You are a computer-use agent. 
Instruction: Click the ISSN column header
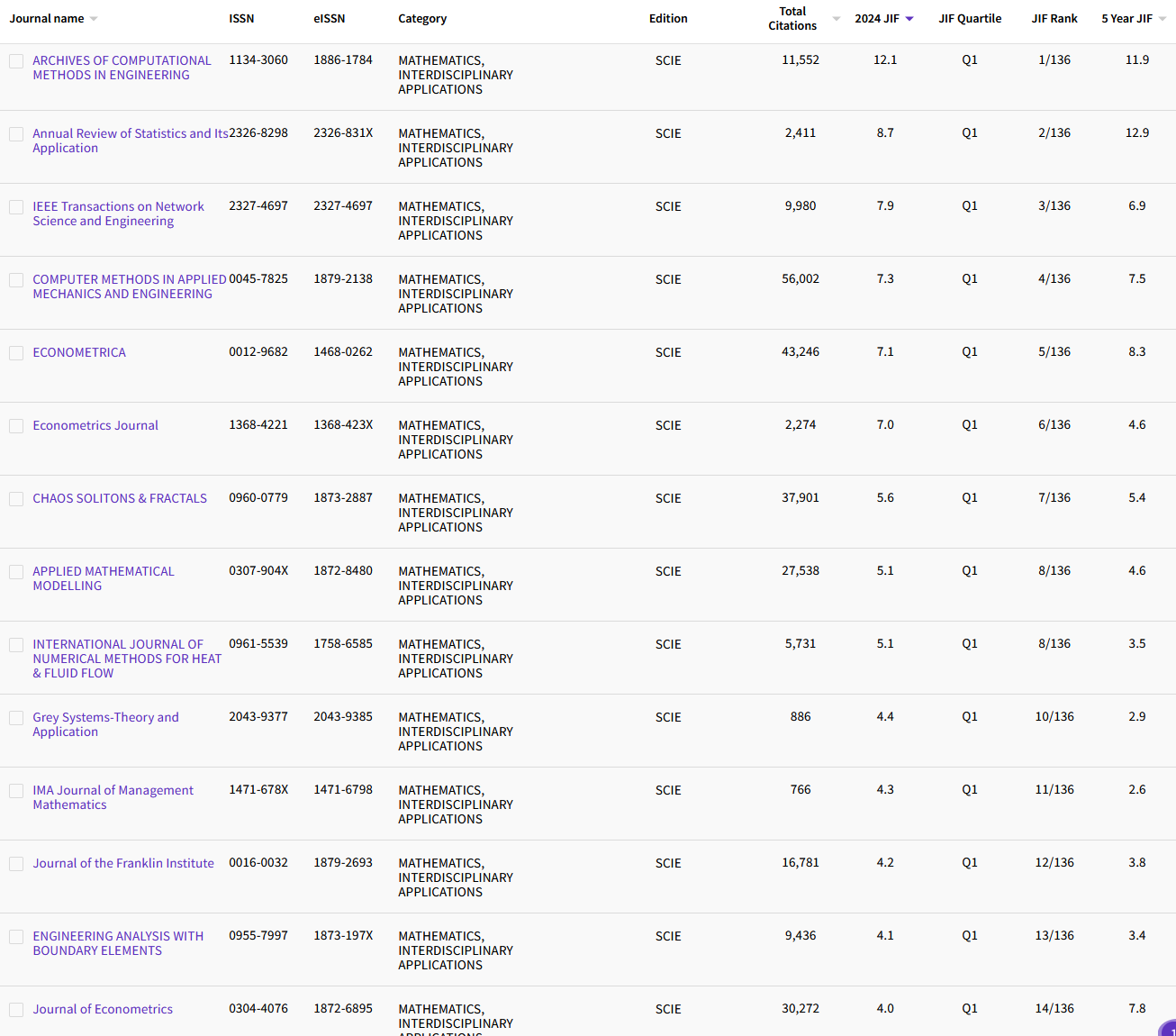click(241, 17)
